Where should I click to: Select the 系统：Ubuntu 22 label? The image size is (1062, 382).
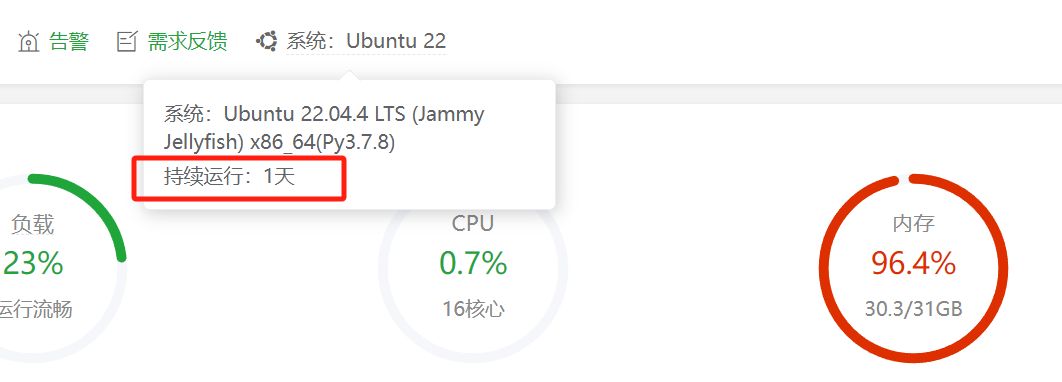coord(366,41)
